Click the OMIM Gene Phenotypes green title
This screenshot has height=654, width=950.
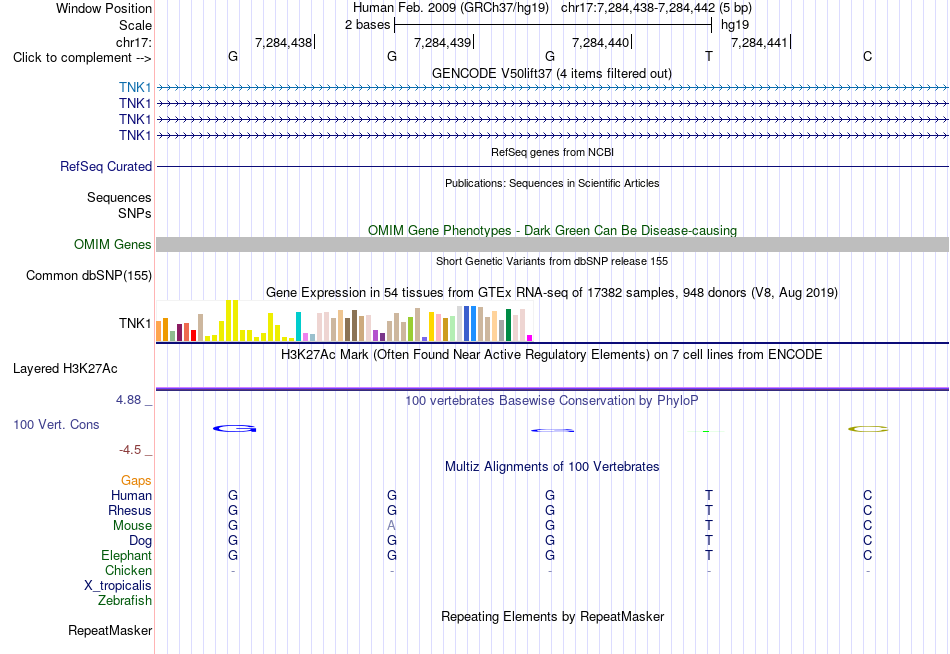552,230
